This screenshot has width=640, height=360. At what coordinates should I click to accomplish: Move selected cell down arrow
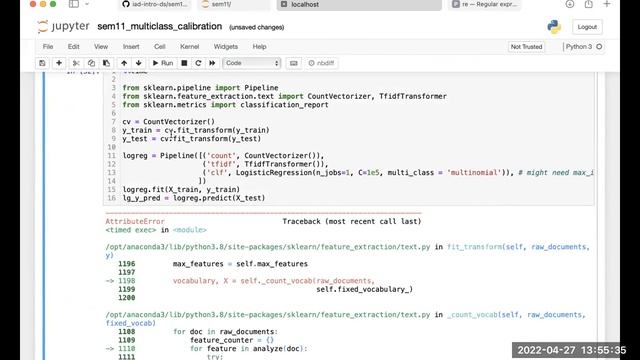pos(139,63)
